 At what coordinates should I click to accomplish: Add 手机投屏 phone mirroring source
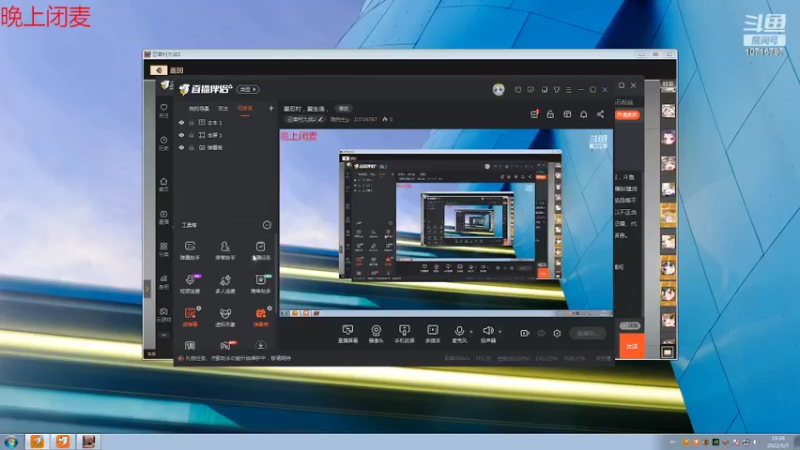click(x=404, y=334)
